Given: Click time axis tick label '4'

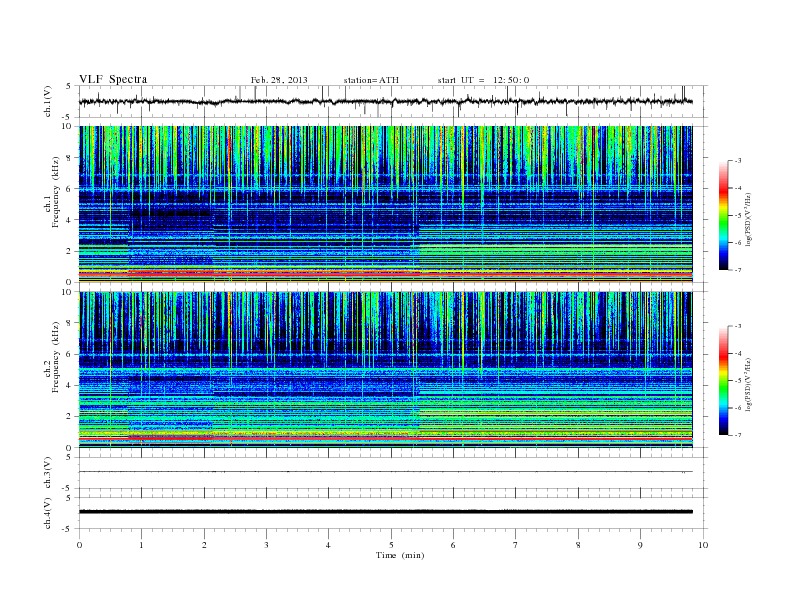Looking at the screenshot, I should pyautogui.click(x=328, y=545).
